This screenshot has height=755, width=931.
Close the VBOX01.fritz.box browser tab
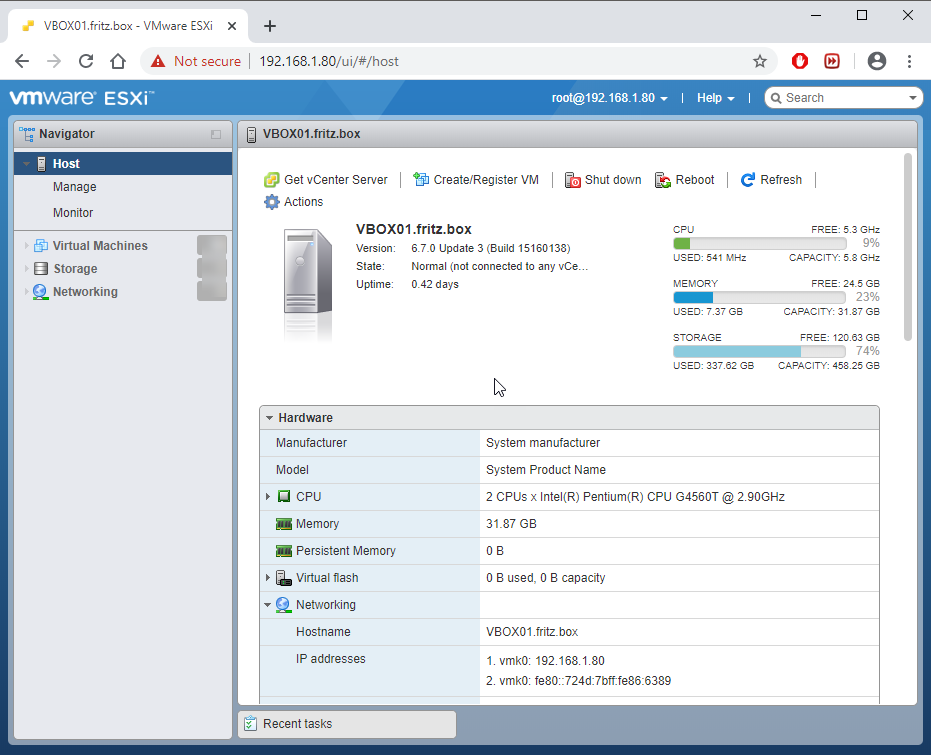pos(232,26)
